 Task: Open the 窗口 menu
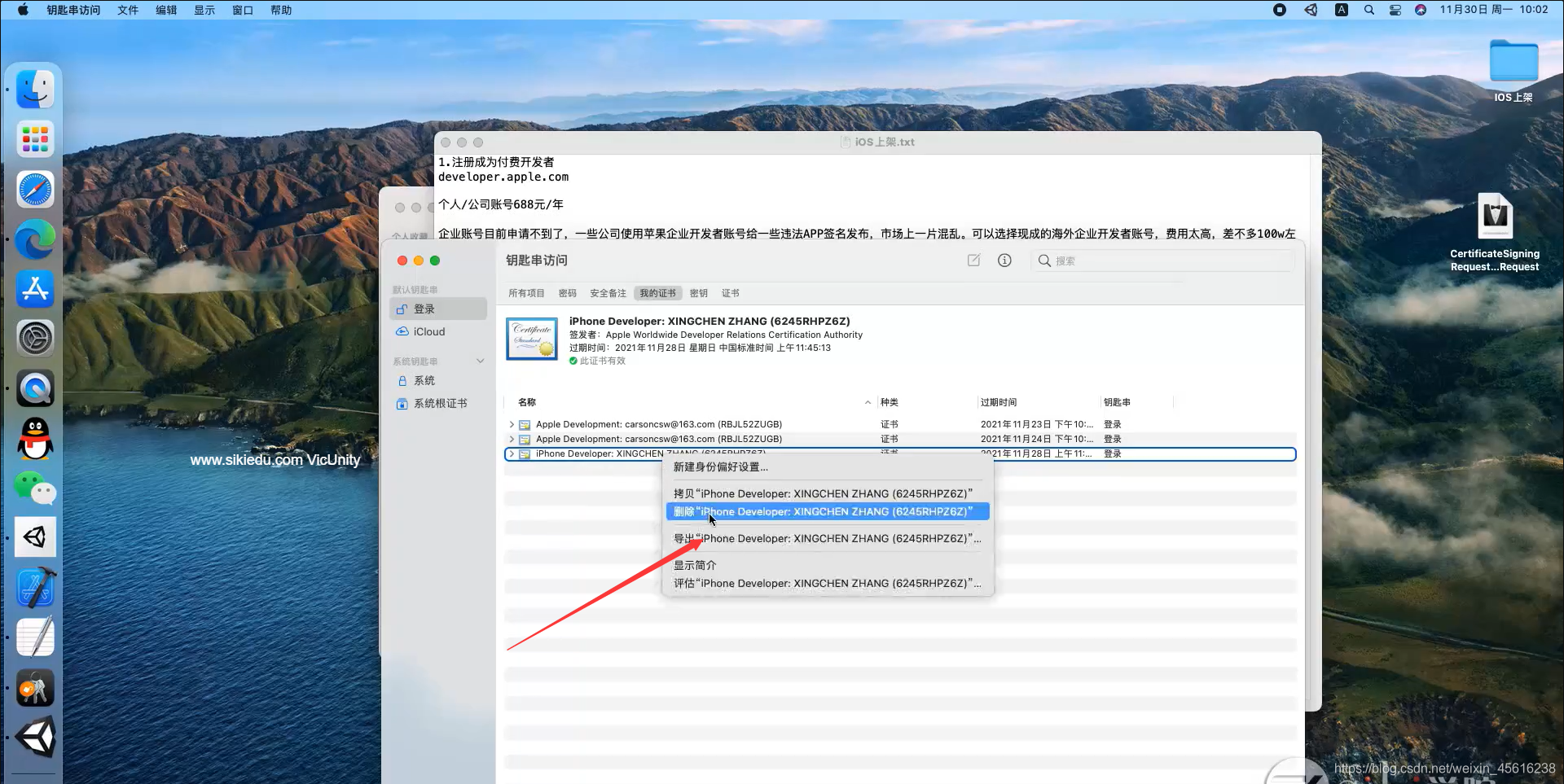(x=243, y=10)
